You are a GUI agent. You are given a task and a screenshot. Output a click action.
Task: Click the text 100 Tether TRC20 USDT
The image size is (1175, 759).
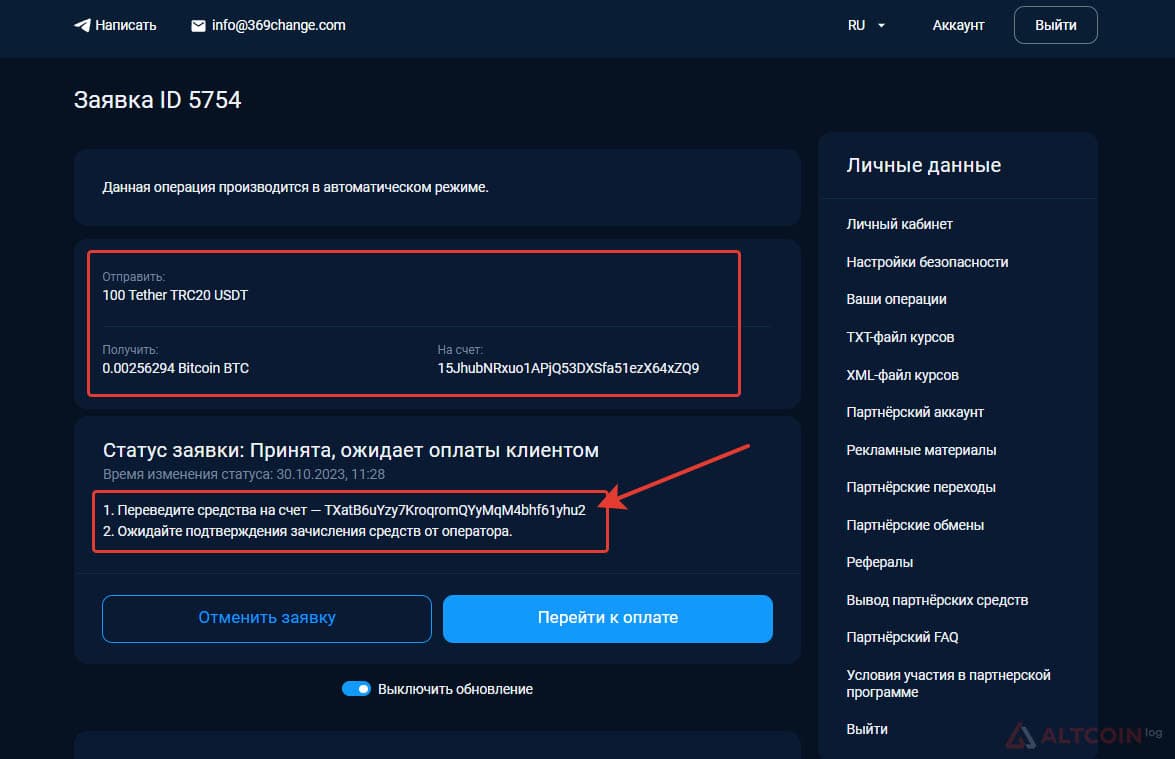175,295
